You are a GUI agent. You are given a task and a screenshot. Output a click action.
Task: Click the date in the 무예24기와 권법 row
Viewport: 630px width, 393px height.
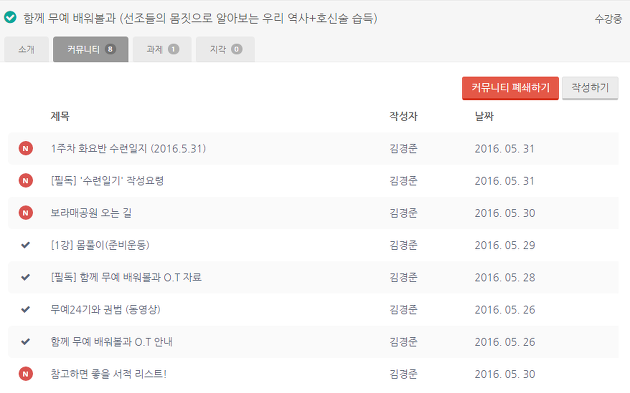coord(505,310)
